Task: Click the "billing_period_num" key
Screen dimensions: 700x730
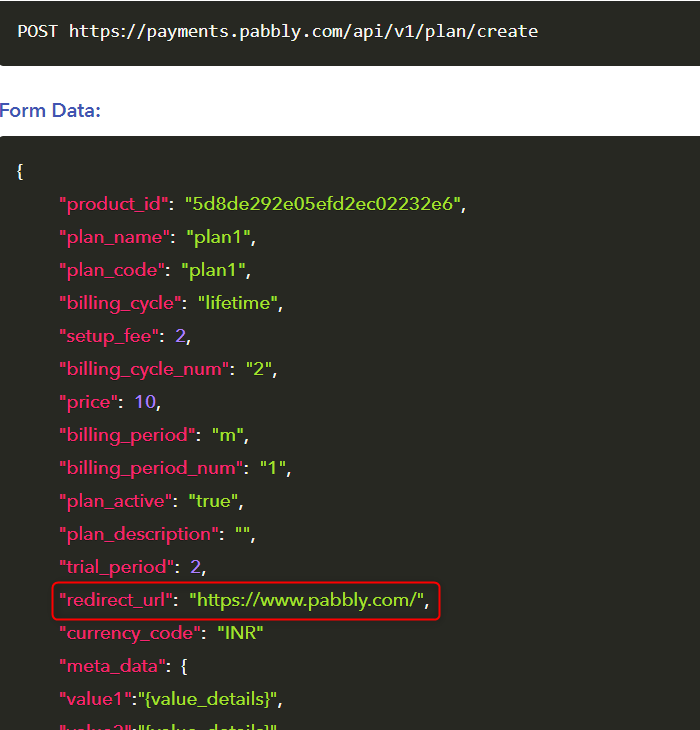Action: [151, 468]
